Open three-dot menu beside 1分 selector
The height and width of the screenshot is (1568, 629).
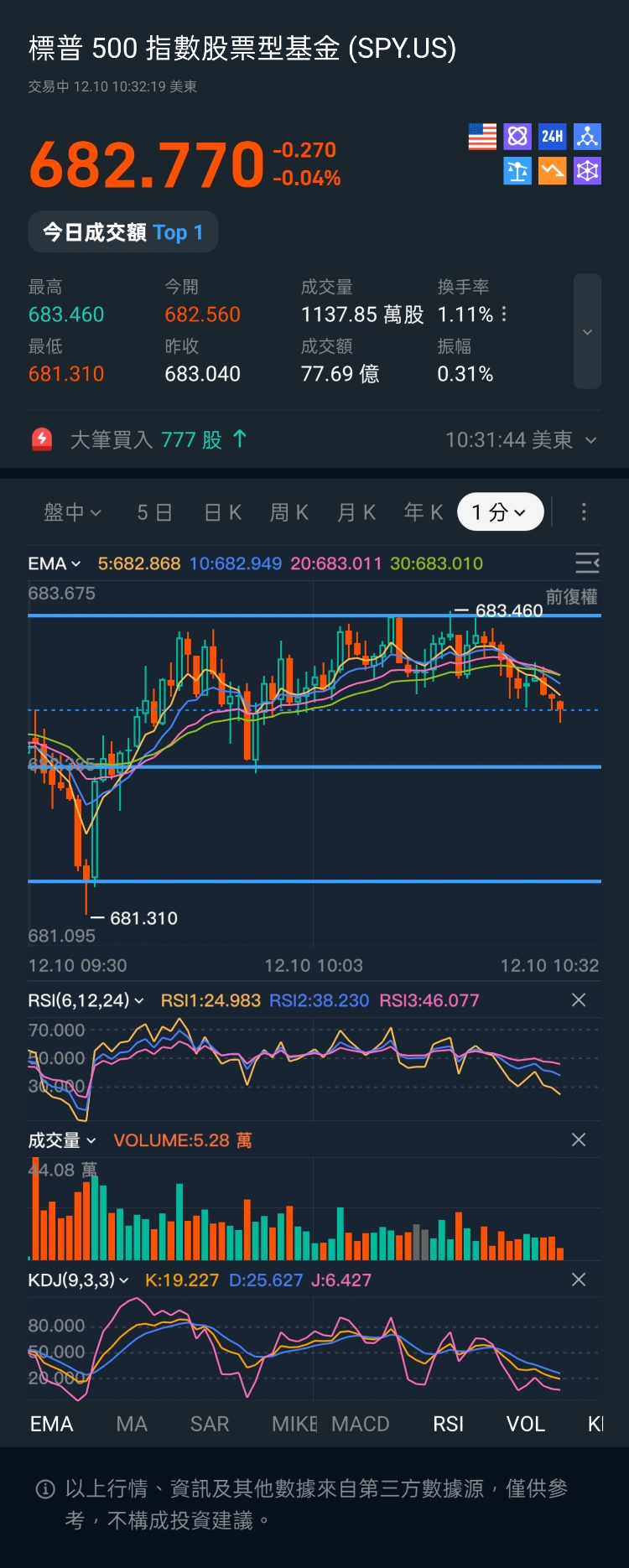(x=584, y=511)
